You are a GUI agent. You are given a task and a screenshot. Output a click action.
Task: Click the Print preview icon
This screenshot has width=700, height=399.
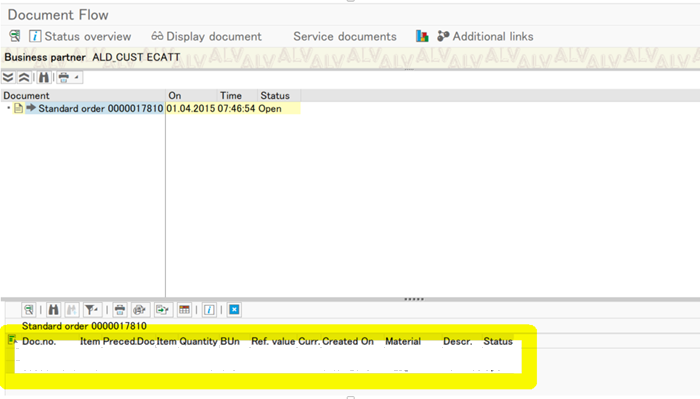(139, 309)
